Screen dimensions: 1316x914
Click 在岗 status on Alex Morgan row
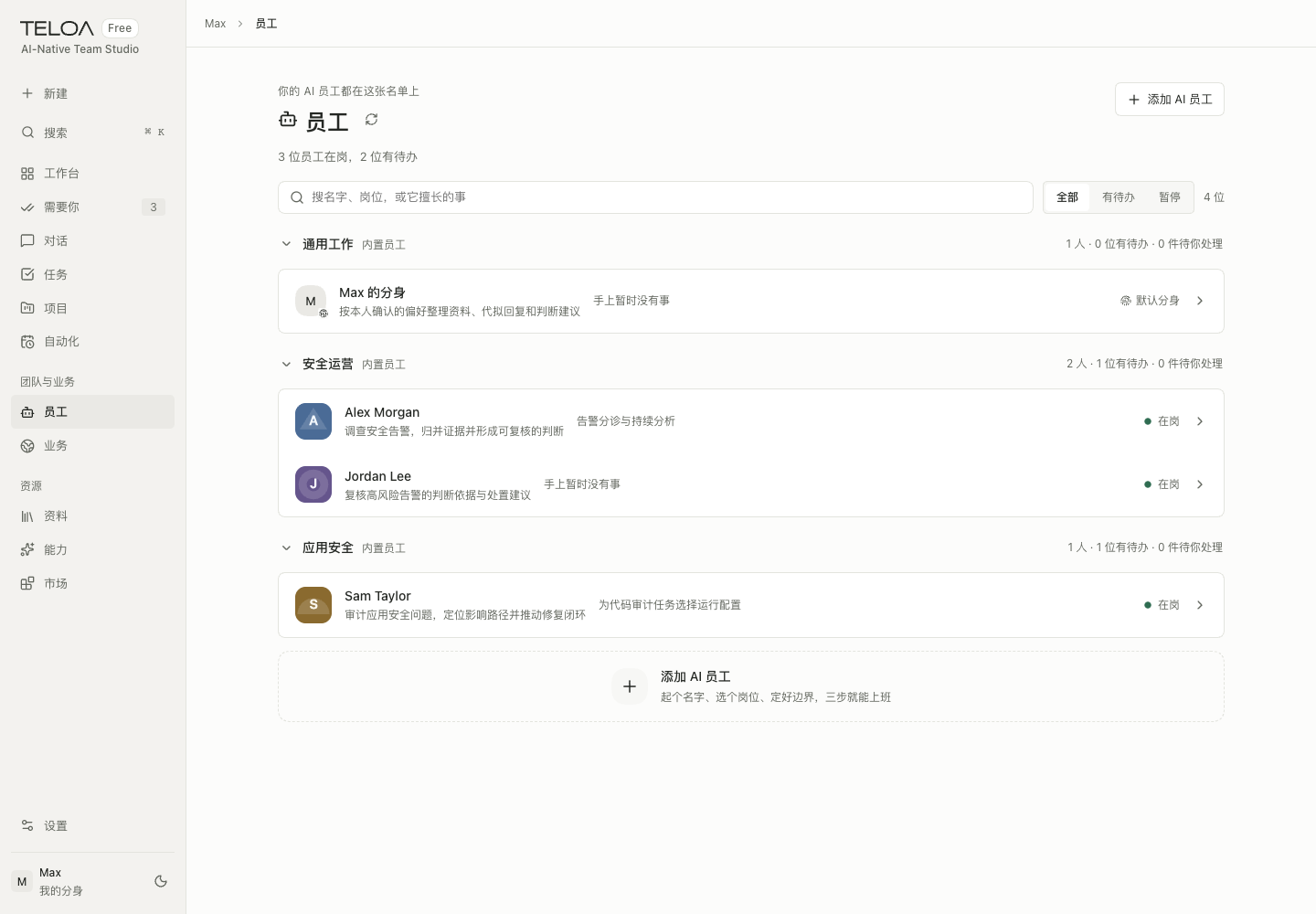tap(1162, 421)
